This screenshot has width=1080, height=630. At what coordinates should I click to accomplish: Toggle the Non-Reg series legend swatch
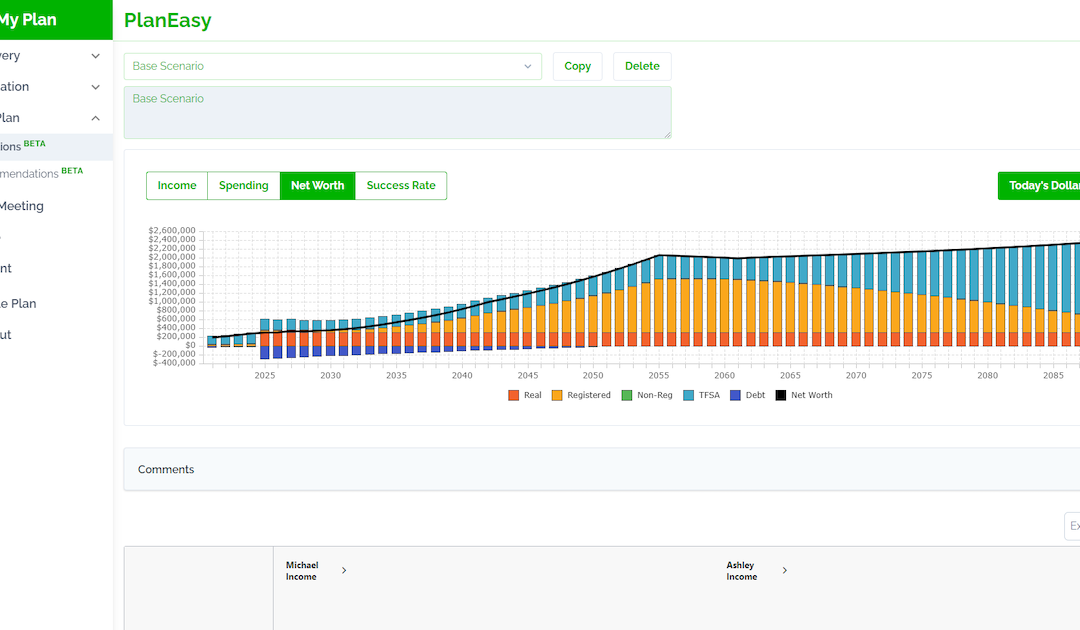pyautogui.click(x=627, y=395)
